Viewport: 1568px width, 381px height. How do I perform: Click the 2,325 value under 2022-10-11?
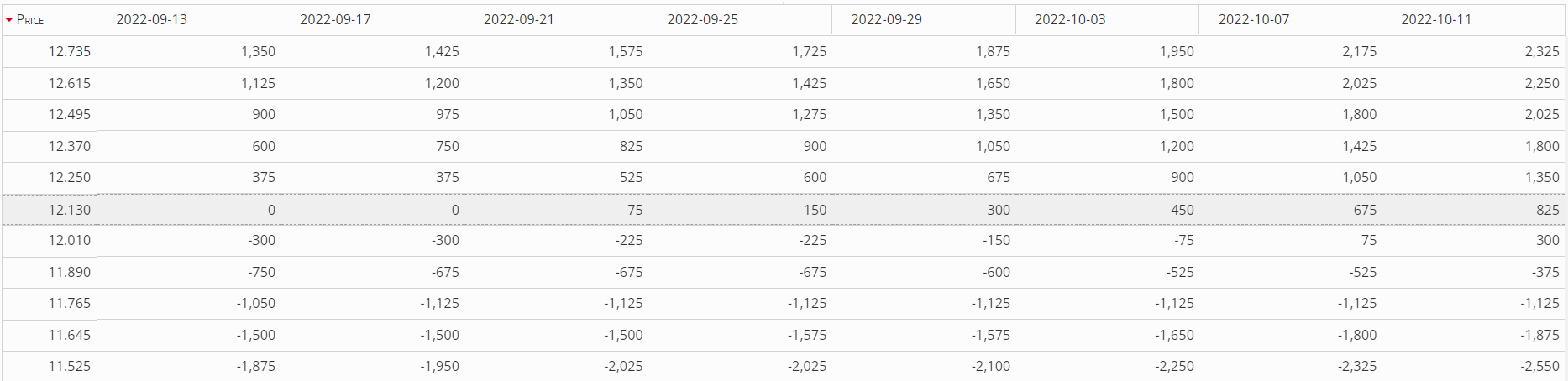(1541, 52)
